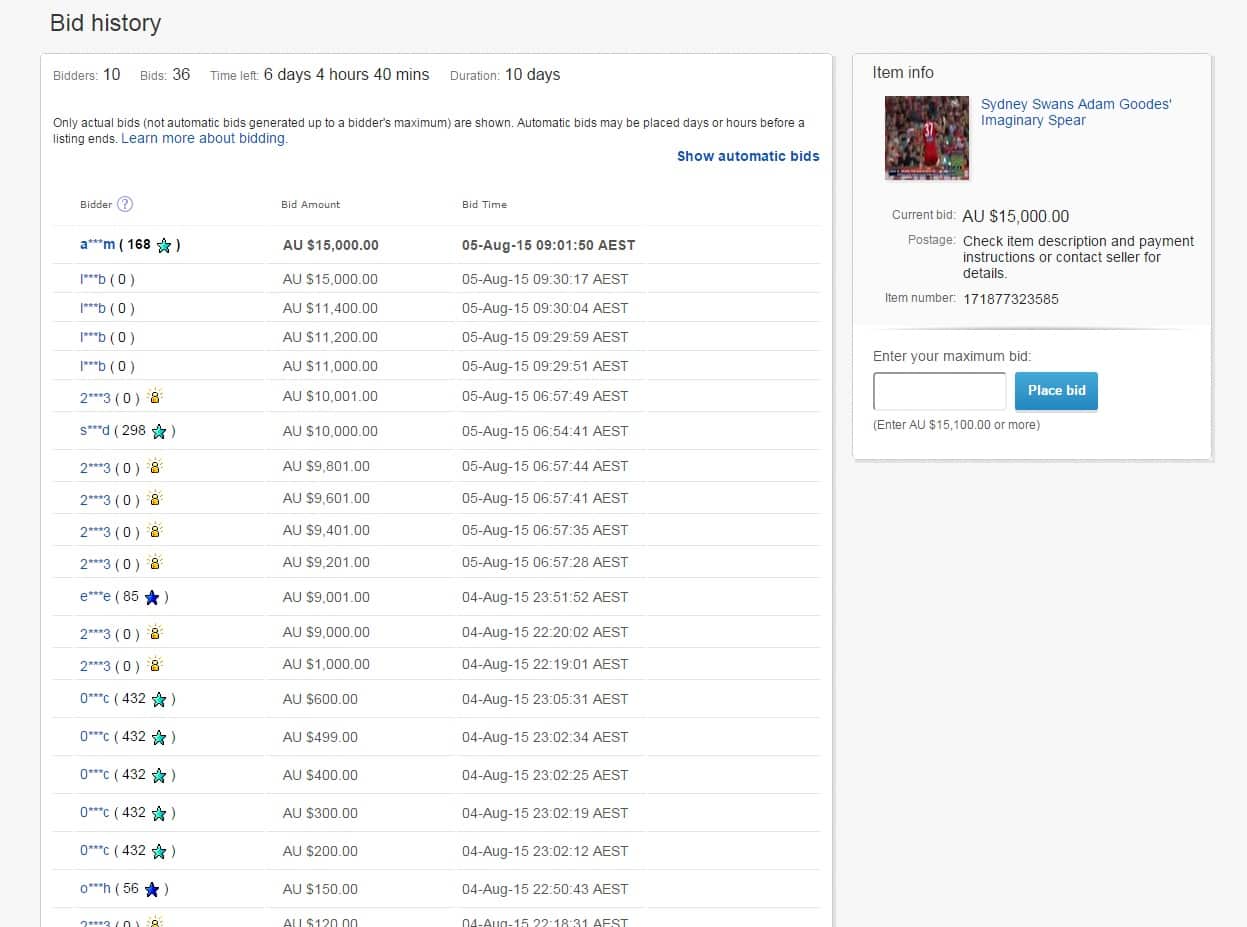
Task: Open the Sydney Swans Adam Goodes item listing
Action: pos(1076,112)
